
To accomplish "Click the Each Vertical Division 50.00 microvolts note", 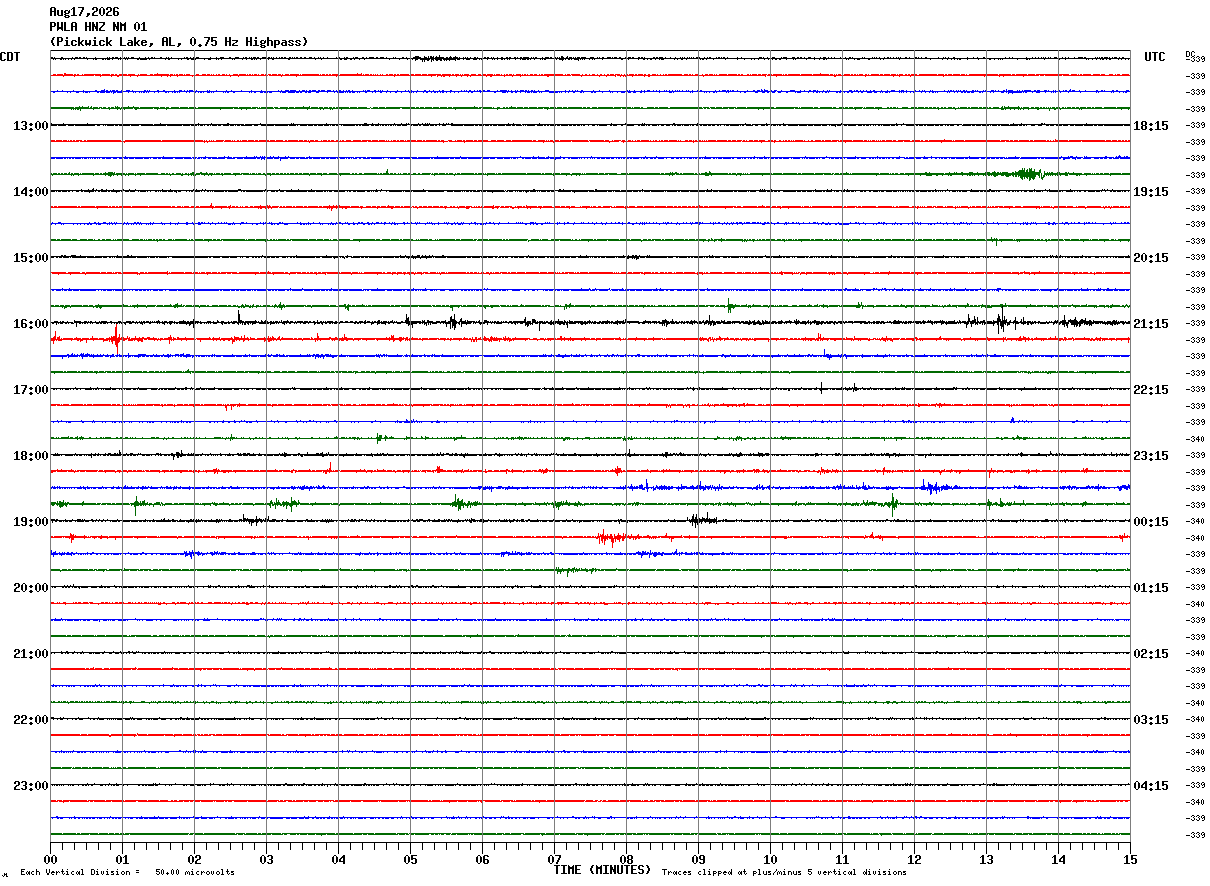I will point(127,873).
